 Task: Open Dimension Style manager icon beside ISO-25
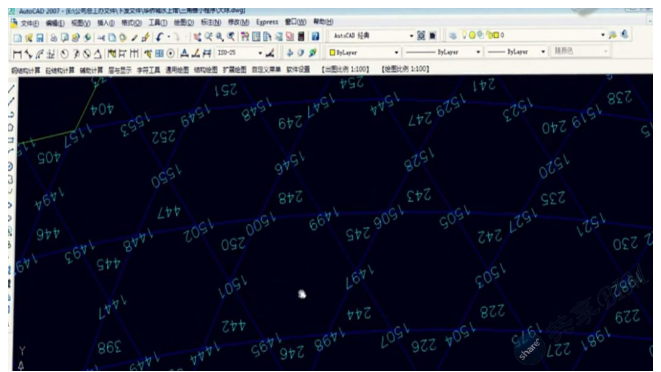tap(270, 53)
